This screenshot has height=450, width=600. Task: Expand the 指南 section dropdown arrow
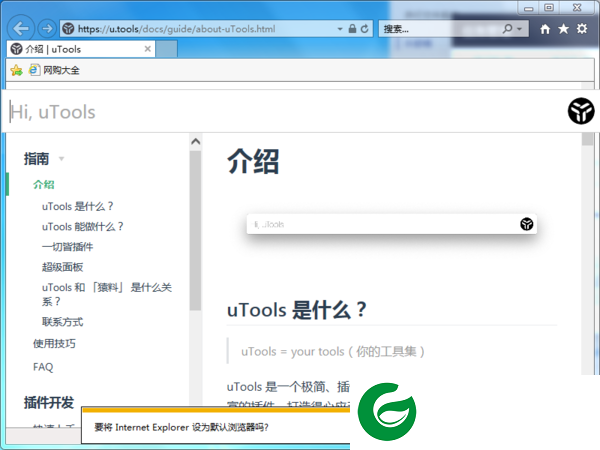point(61,158)
